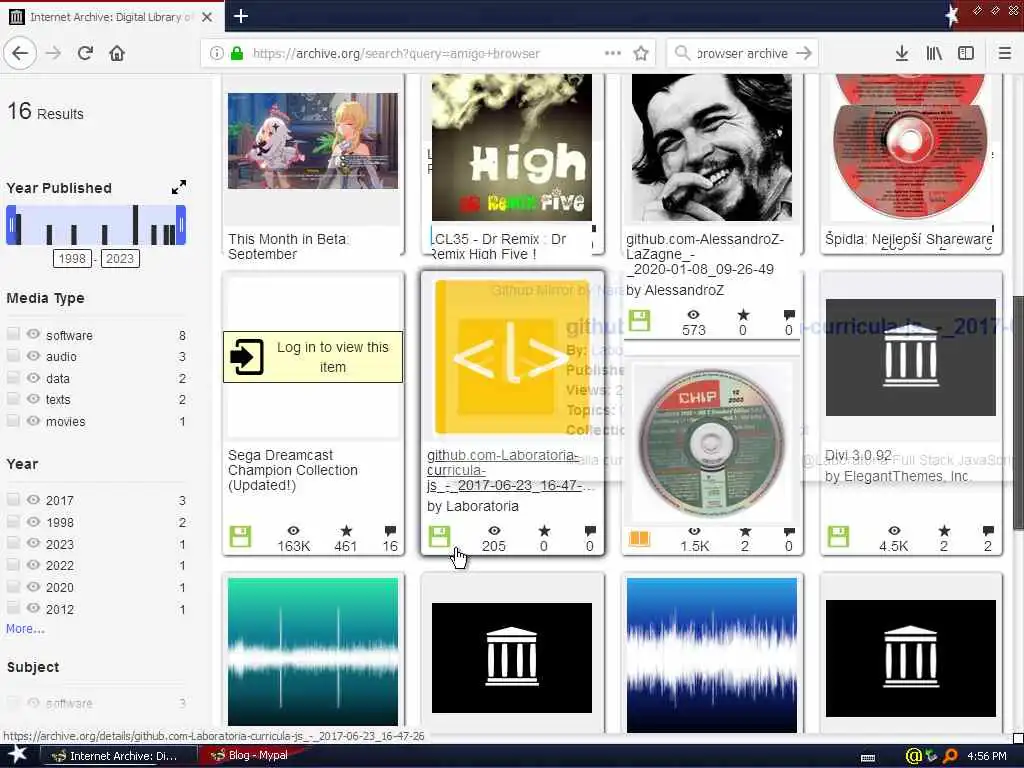The height and width of the screenshot is (768, 1024).
Task: Open This Month in Beta September item
Action: [288, 246]
